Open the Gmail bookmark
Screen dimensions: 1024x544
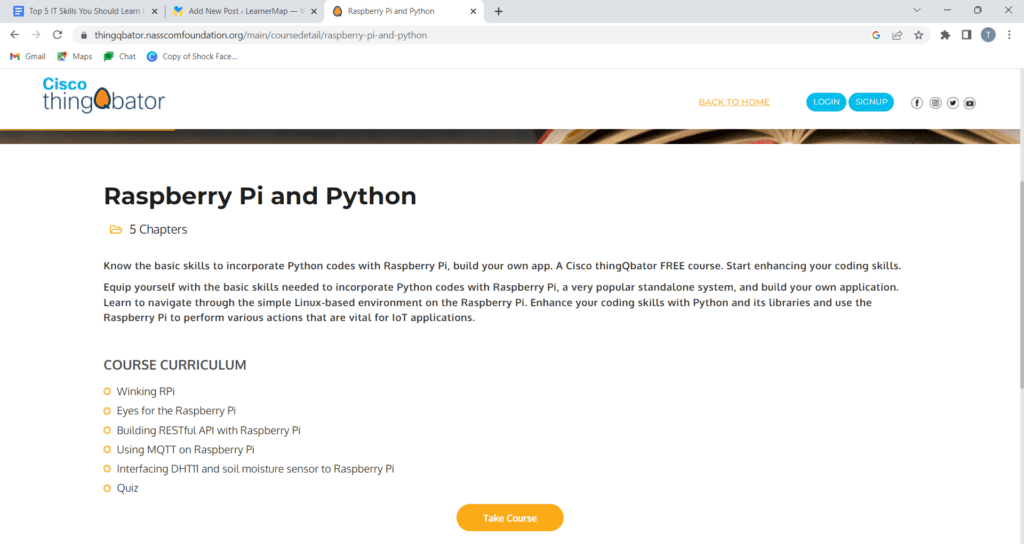point(28,56)
